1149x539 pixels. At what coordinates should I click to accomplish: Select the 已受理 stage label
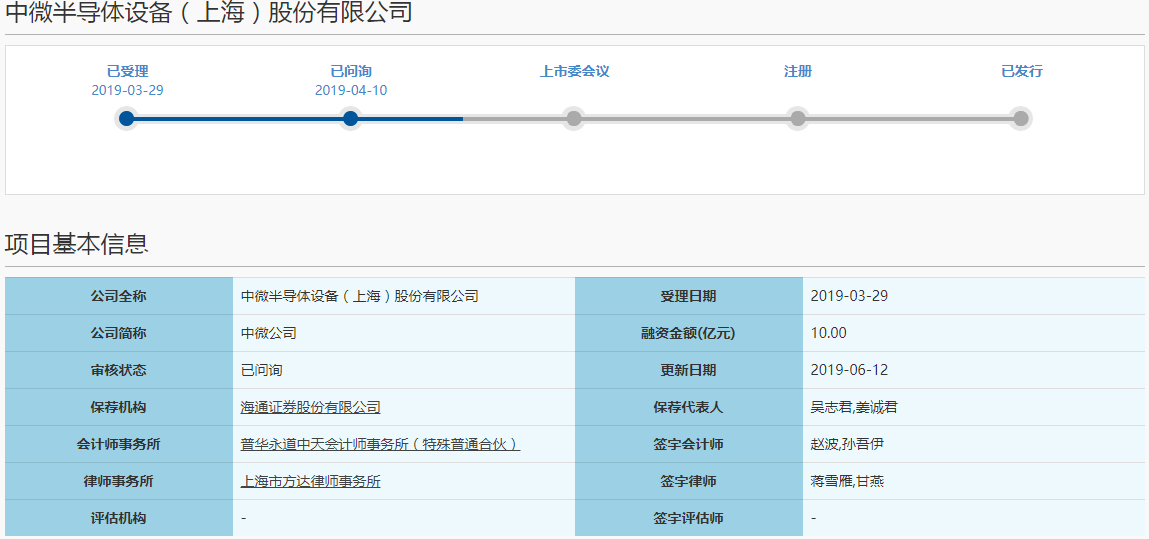coord(128,72)
